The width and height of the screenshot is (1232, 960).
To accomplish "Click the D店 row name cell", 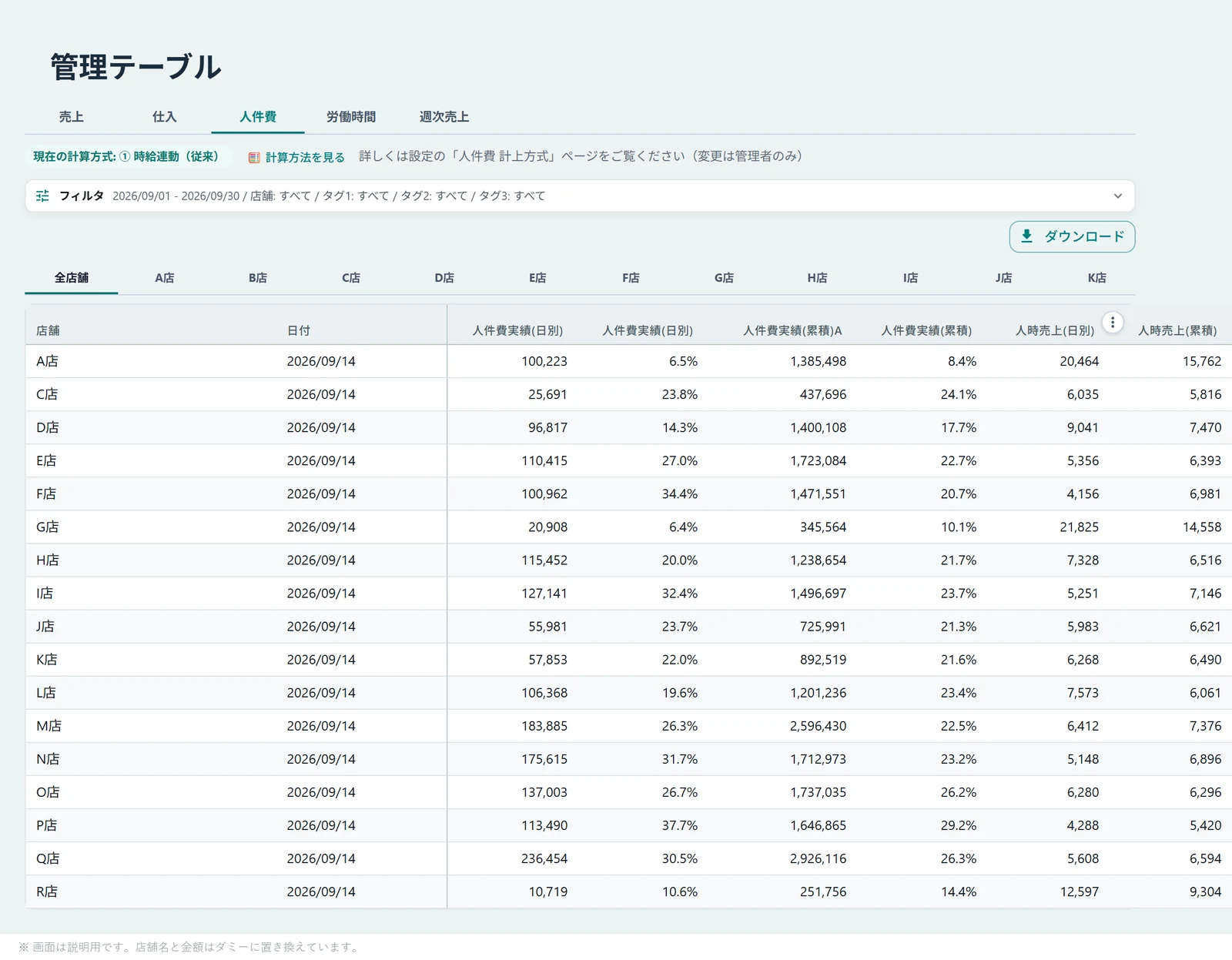I will pos(48,427).
